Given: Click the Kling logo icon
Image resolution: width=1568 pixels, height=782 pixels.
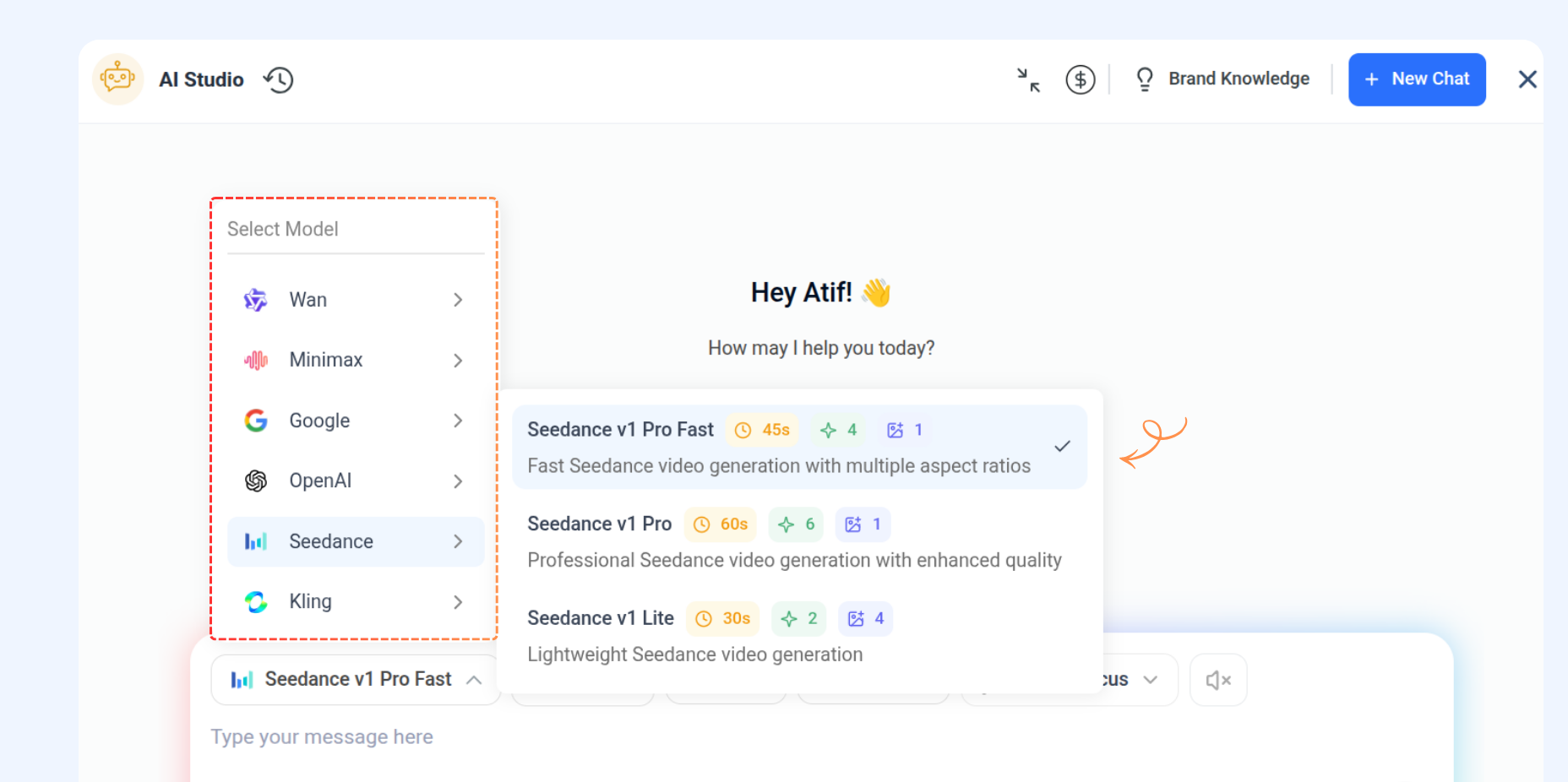Looking at the screenshot, I should [255, 601].
